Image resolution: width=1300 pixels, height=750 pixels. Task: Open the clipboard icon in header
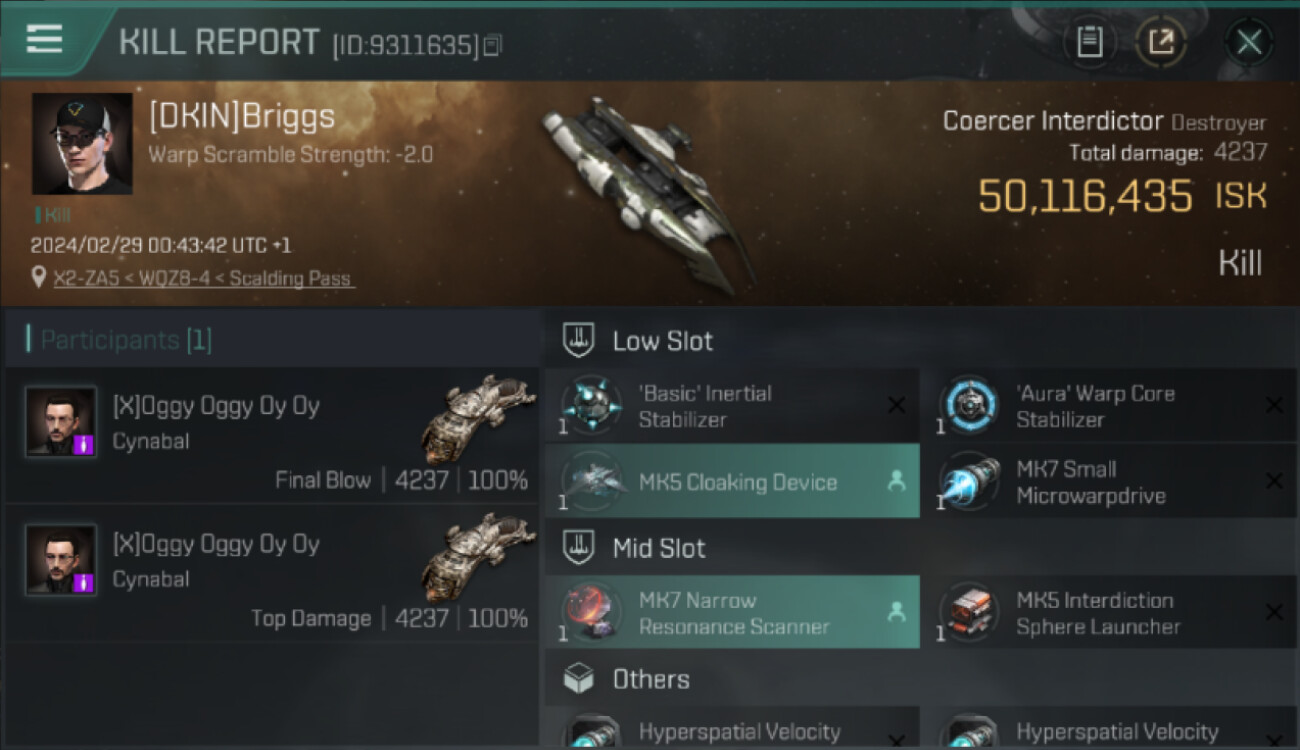(x=1089, y=42)
